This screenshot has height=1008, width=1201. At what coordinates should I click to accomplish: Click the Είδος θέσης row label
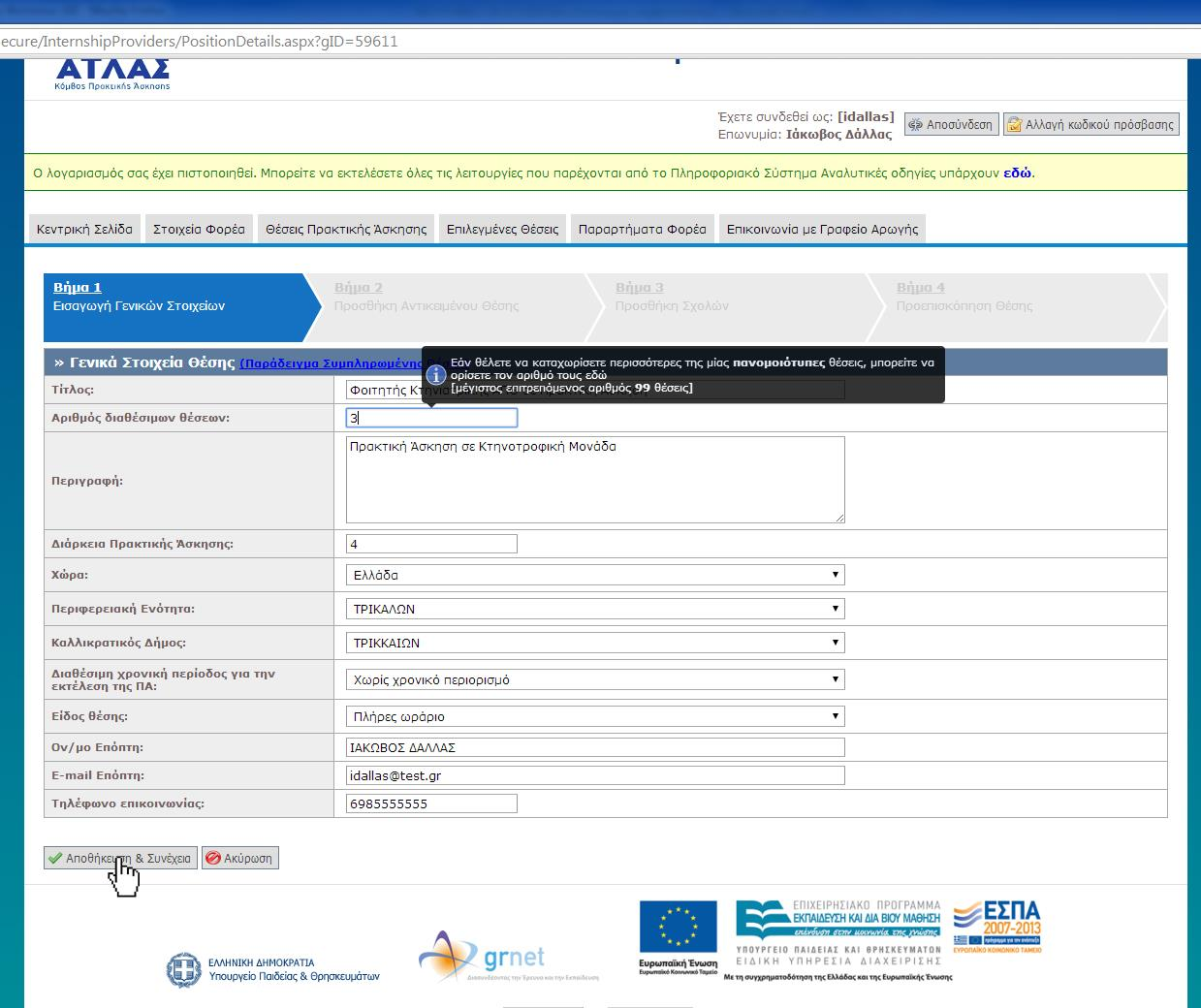point(89,716)
